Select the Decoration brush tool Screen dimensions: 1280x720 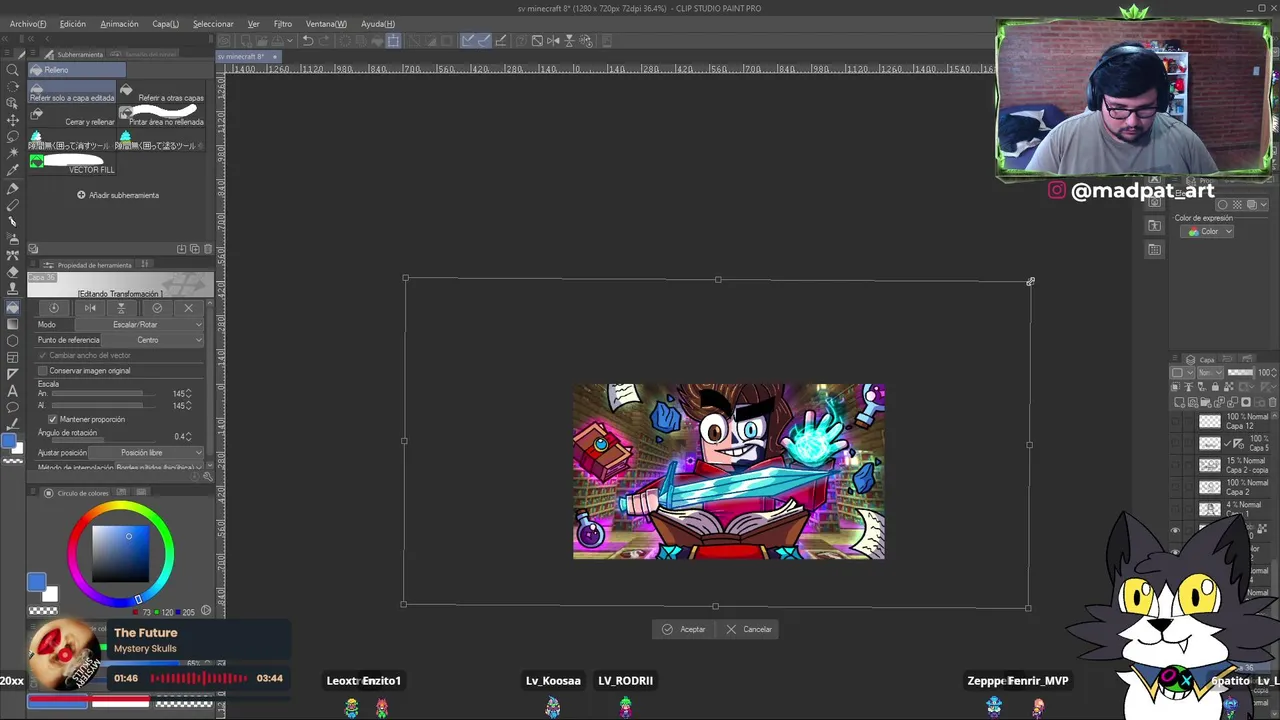click(x=13, y=255)
